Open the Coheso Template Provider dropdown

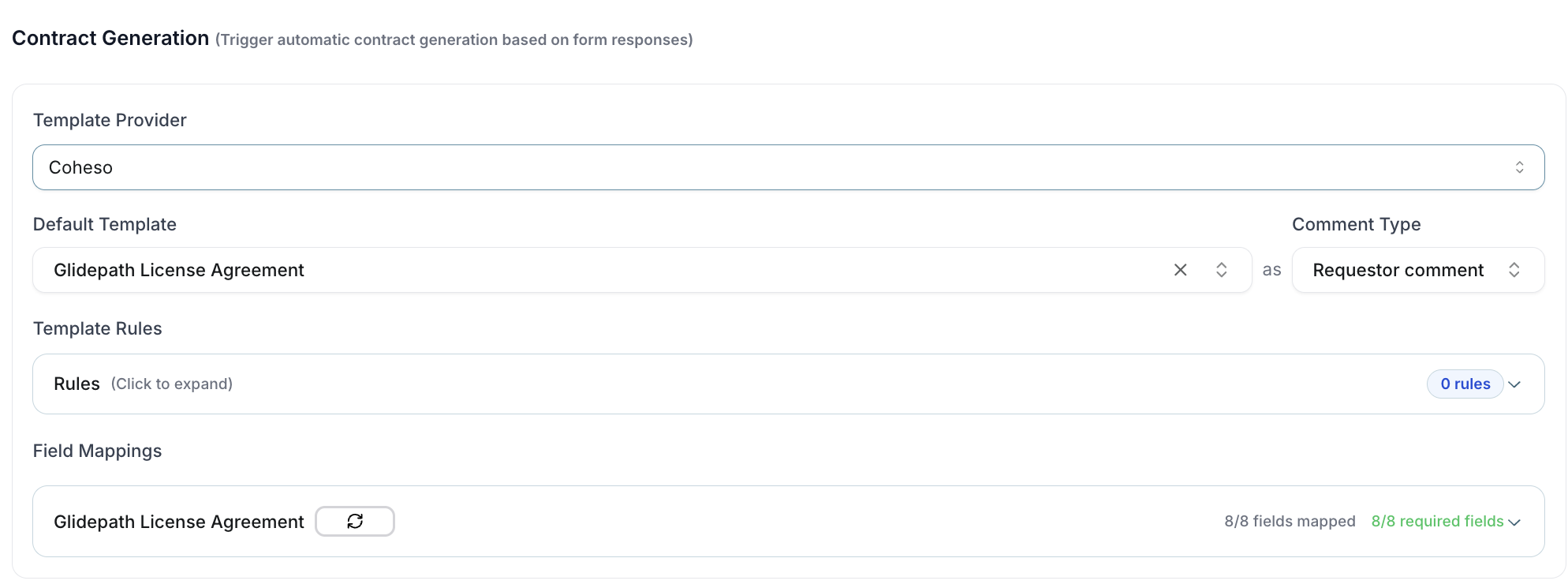pyautogui.click(x=773, y=167)
